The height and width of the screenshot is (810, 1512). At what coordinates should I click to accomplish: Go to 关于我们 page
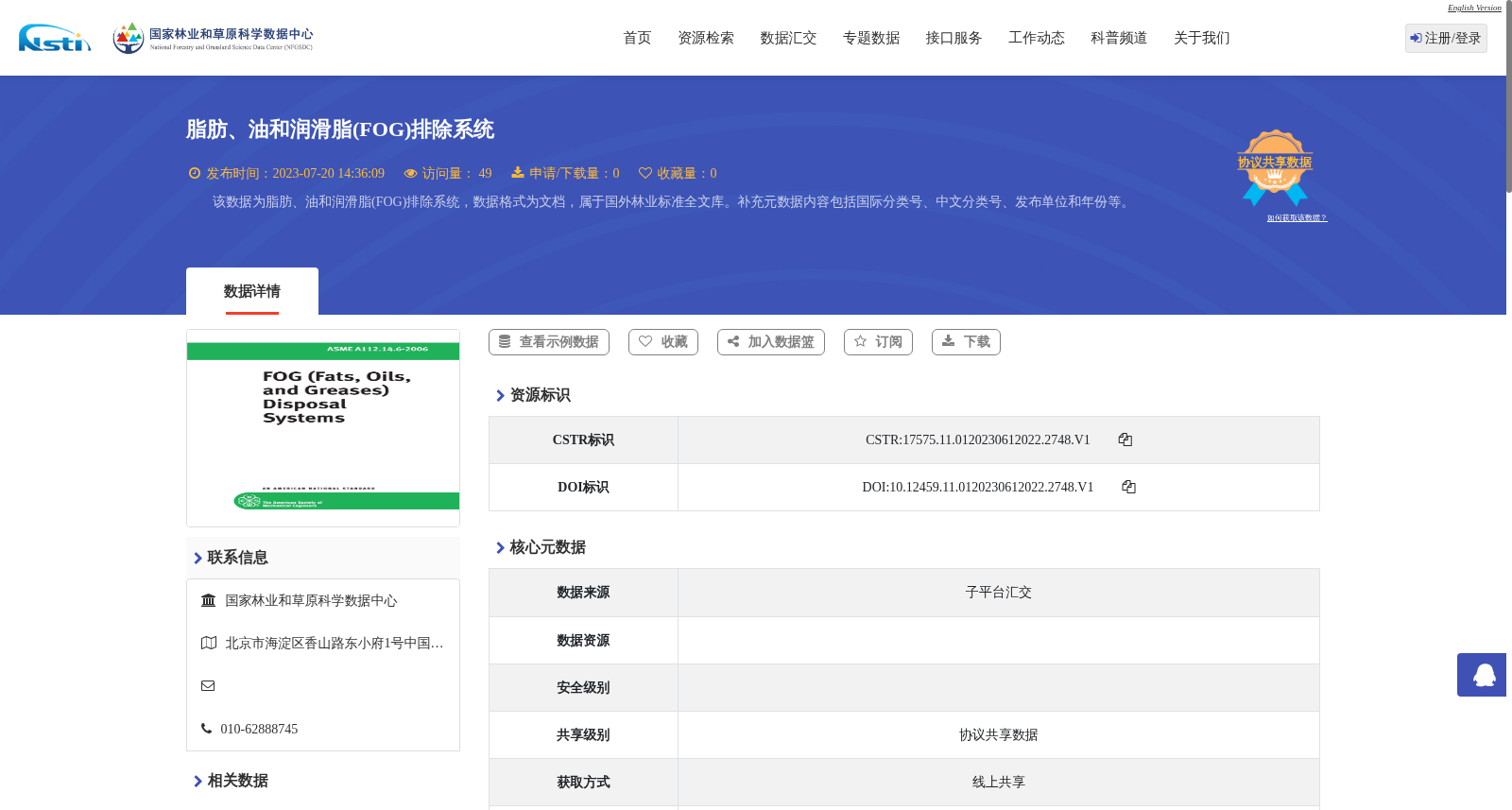[x=1202, y=38]
